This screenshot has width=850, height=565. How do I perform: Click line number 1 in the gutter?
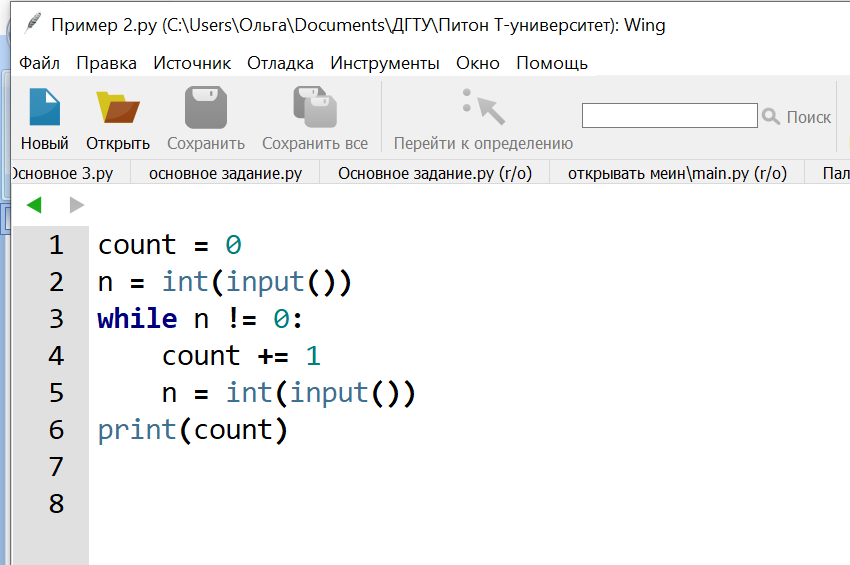(56, 245)
